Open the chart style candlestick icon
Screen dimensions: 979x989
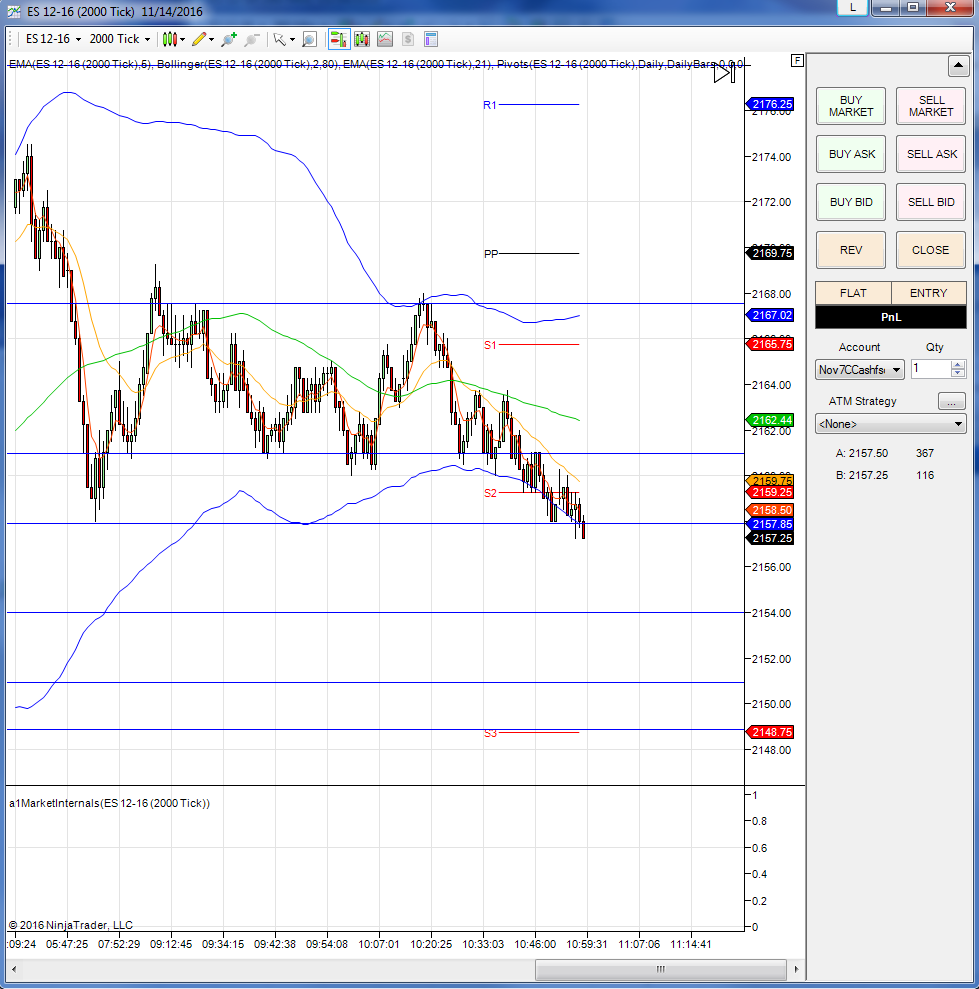tap(169, 39)
